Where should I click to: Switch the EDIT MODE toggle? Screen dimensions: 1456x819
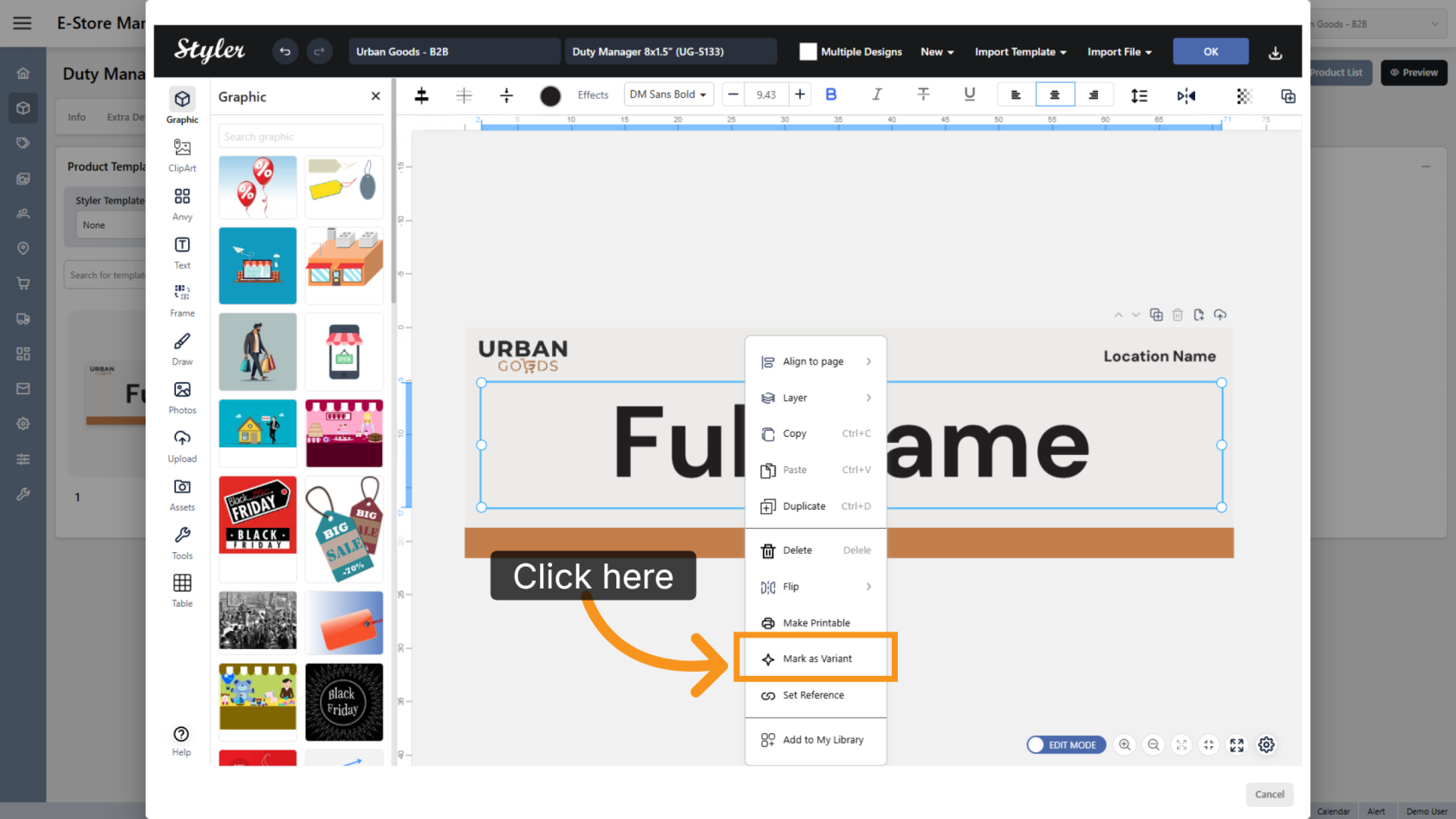(x=1066, y=744)
